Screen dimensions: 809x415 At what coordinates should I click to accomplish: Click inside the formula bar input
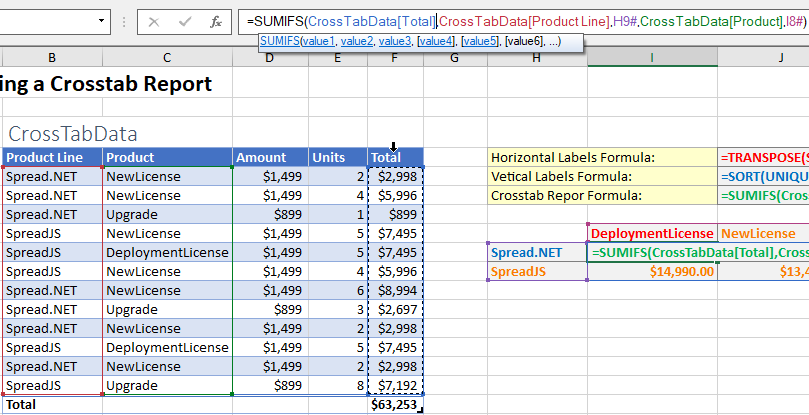(523, 22)
